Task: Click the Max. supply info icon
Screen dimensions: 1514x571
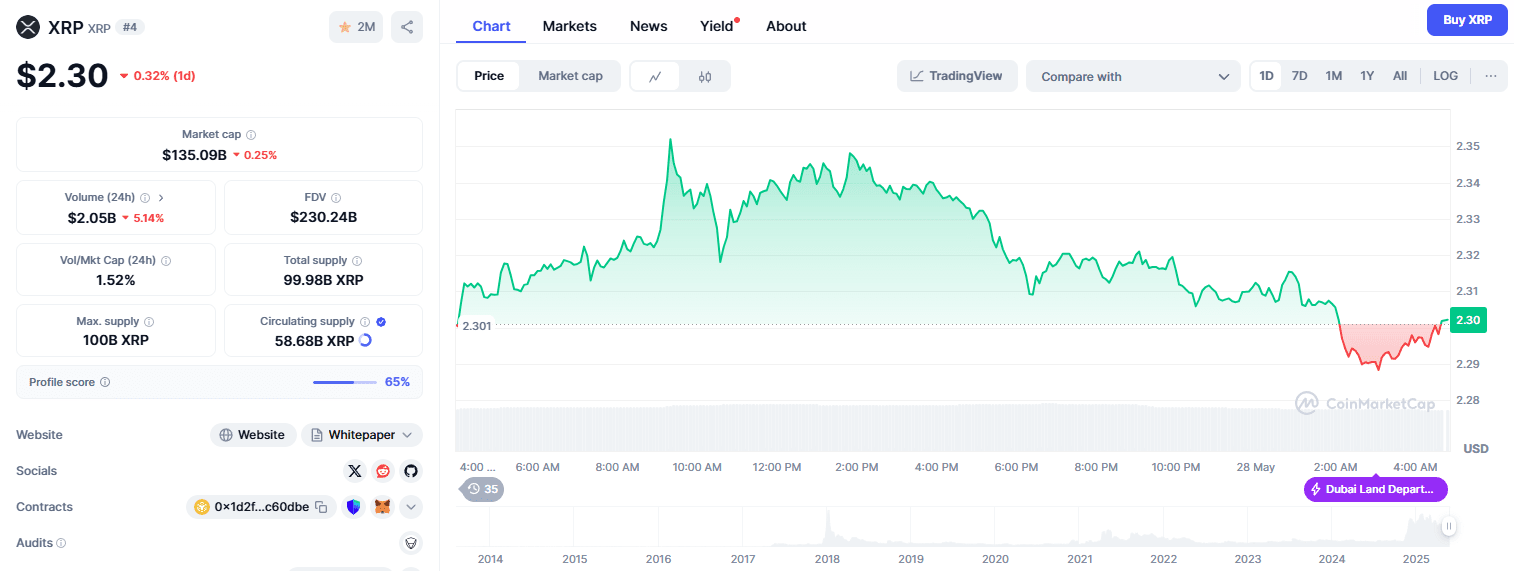Action: tap(149, 322)
